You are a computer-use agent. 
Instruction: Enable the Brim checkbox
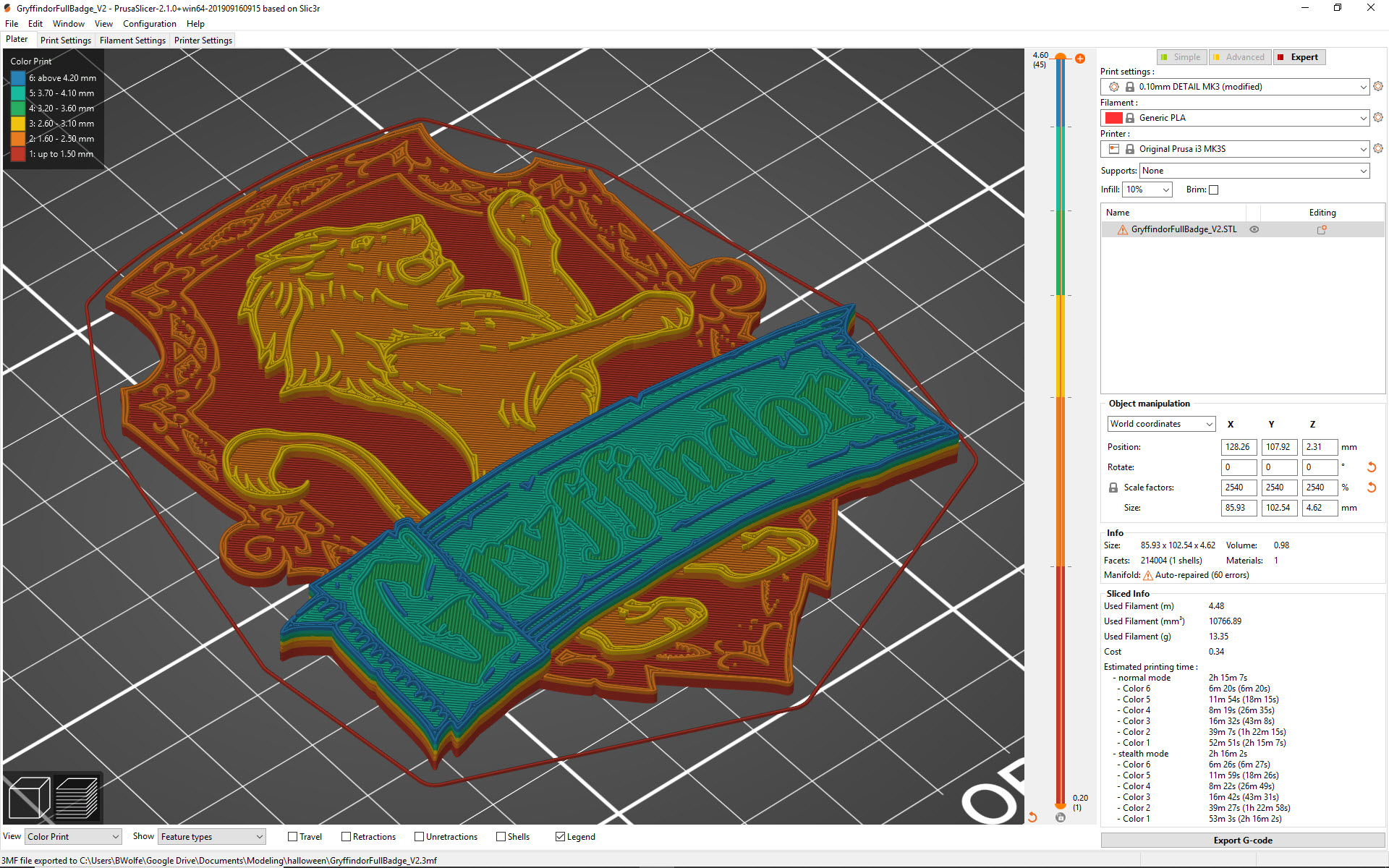pyautogui.click(x=1214, y=190)
